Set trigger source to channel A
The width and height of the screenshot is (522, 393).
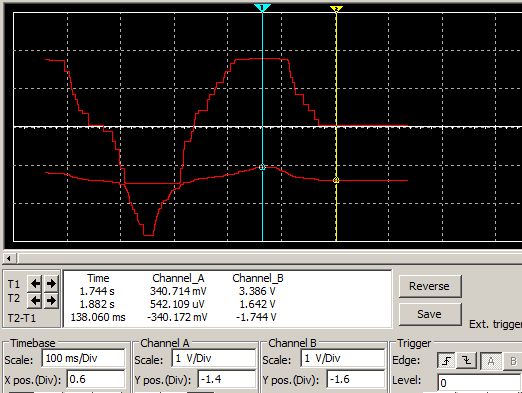coord(491,361)
